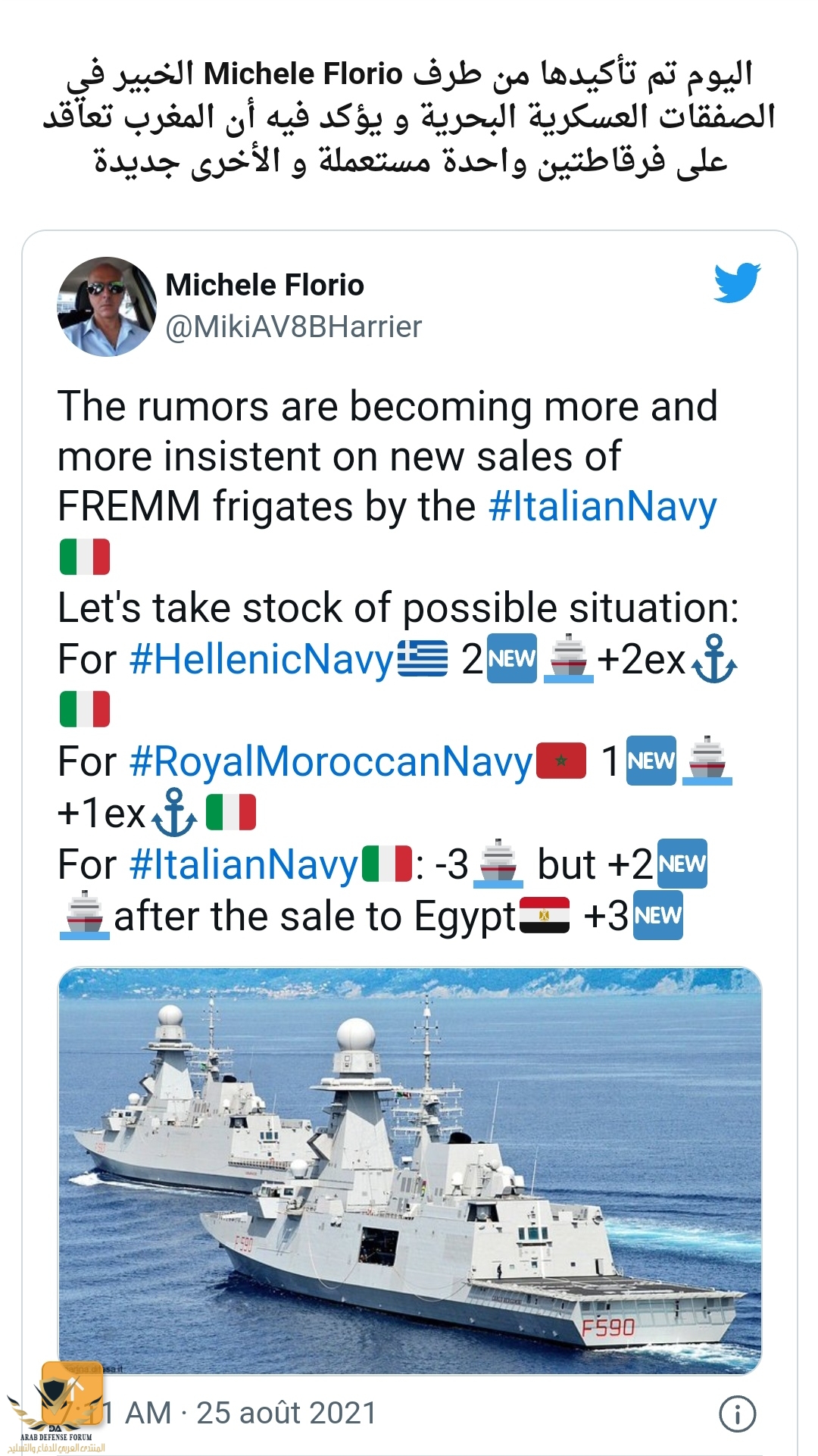Click the tweet date 25 août 2021
818x1456 pixels.
point(286,1414)
